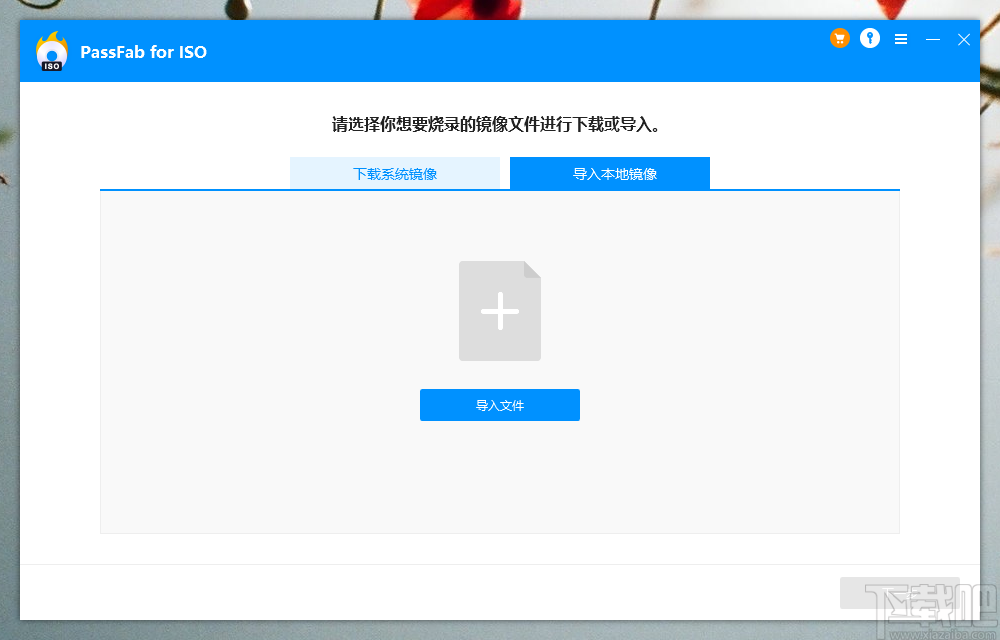Click the gray document import placeholder icon
The height and width of the screenshot is (640, 1000).
[499, 310]
